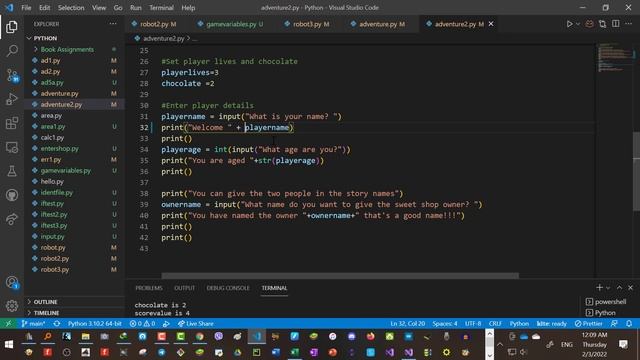Open the remote window status bar button
Image resolution: width=640 pixels, height=360 pixels.
tap(8, 324)
